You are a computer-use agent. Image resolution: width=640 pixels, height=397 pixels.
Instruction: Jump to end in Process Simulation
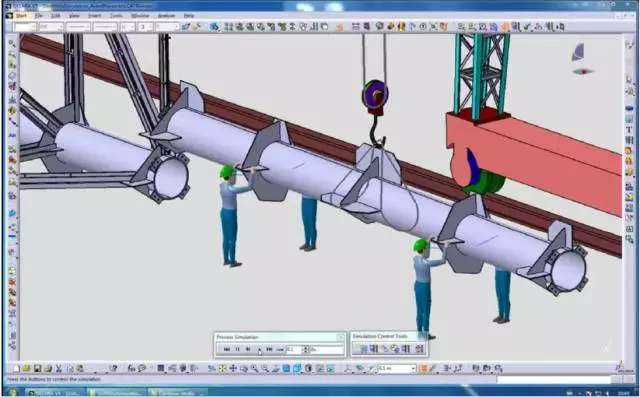[269, 349]
